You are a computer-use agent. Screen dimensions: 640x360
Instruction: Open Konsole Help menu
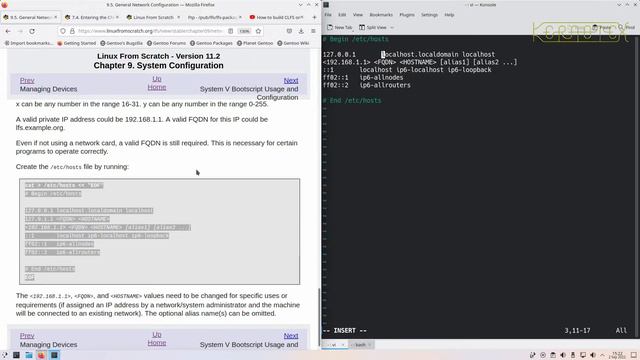pos(449,15)
